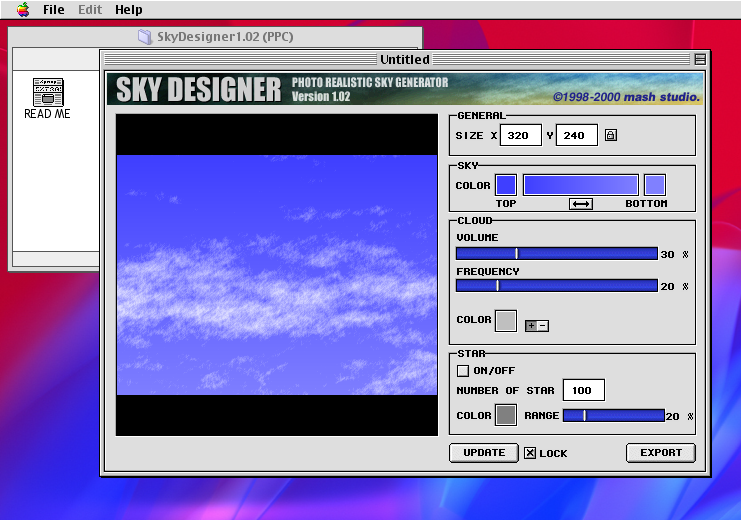Open the cloud COLOR swatch
This screenshot has height=520, width=741.
pyautogui.click(x=506, y=321)
